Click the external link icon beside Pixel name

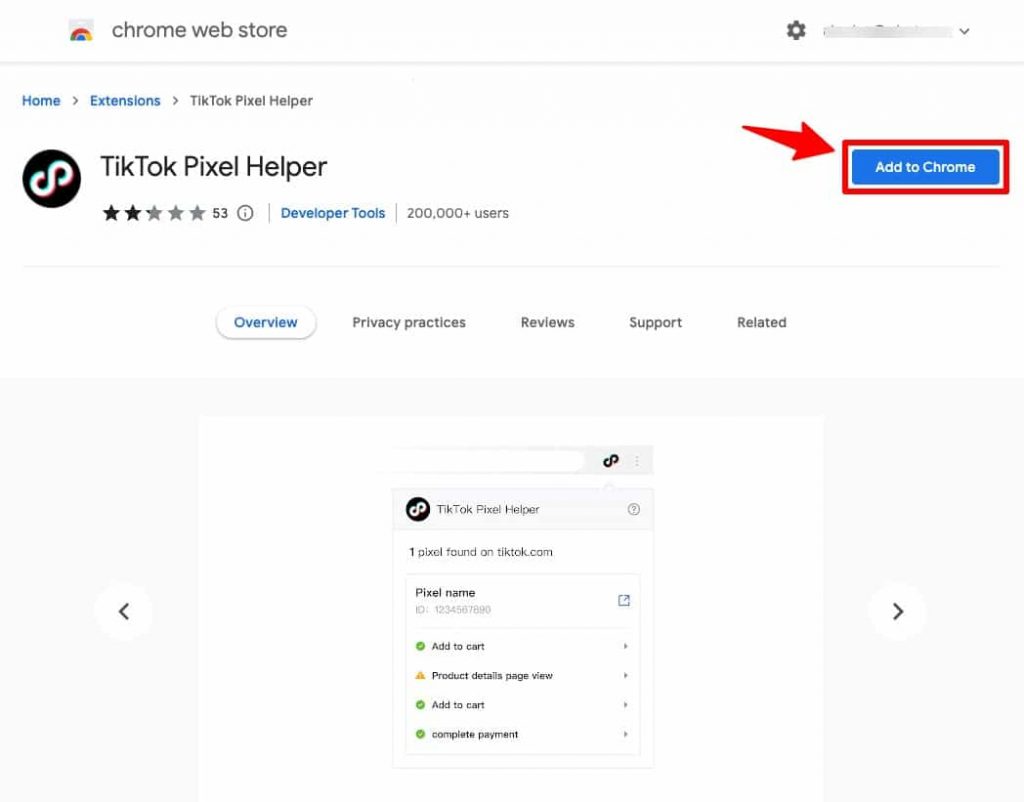coord(624,600)
